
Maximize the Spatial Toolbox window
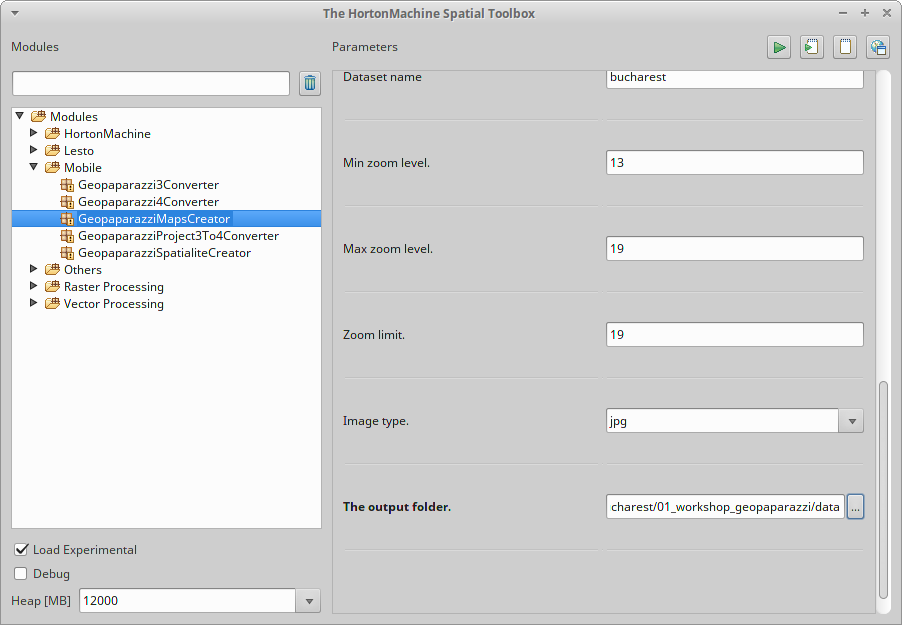click(865, 13)
